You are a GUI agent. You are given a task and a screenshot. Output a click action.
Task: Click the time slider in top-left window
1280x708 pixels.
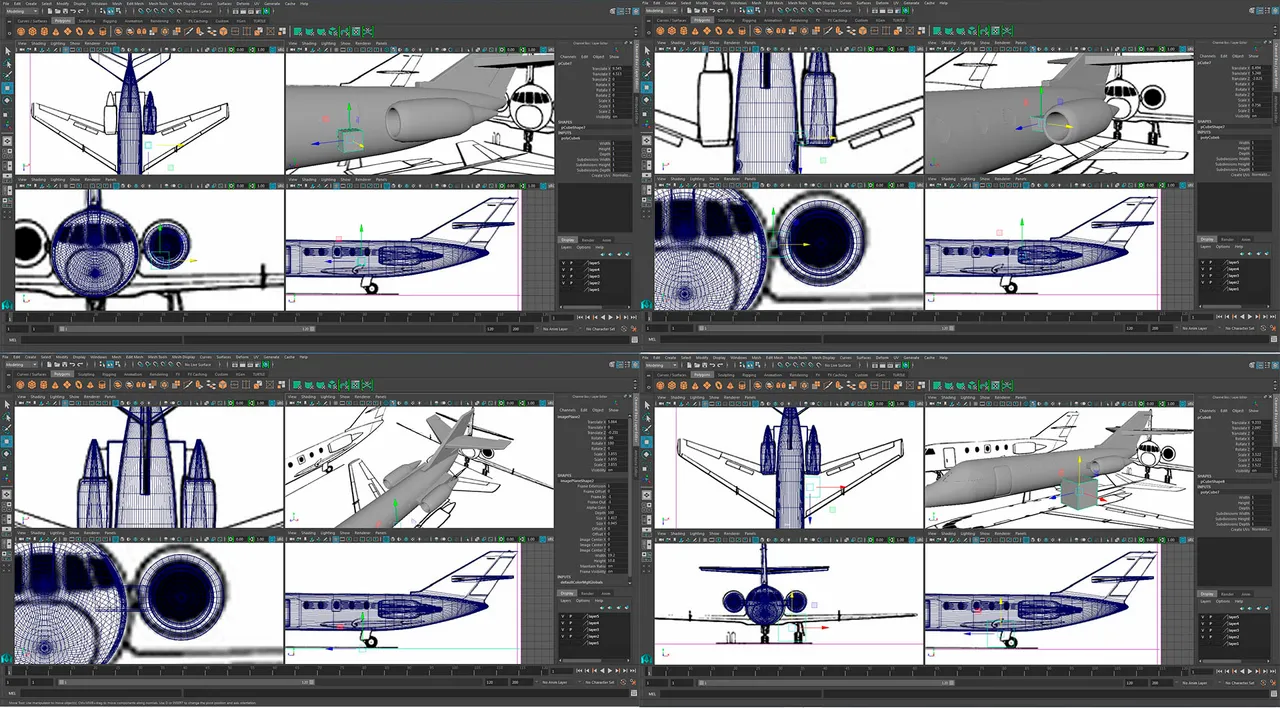[x=280, y=317]
